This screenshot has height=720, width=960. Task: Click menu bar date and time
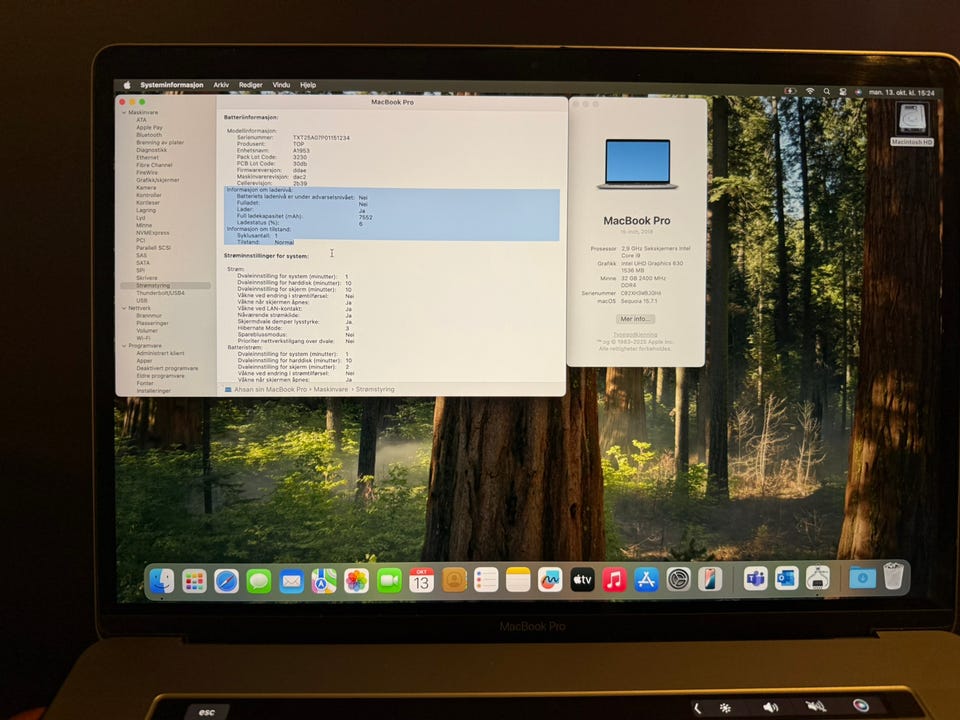tap(901, 92)
